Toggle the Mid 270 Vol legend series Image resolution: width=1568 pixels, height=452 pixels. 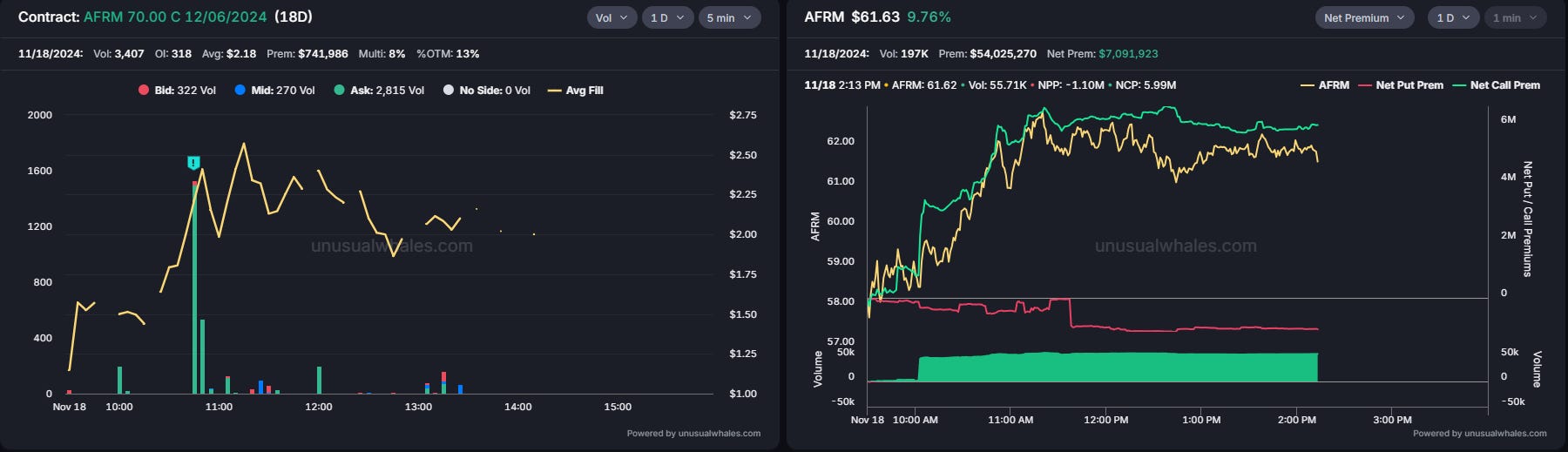(274, 91)
